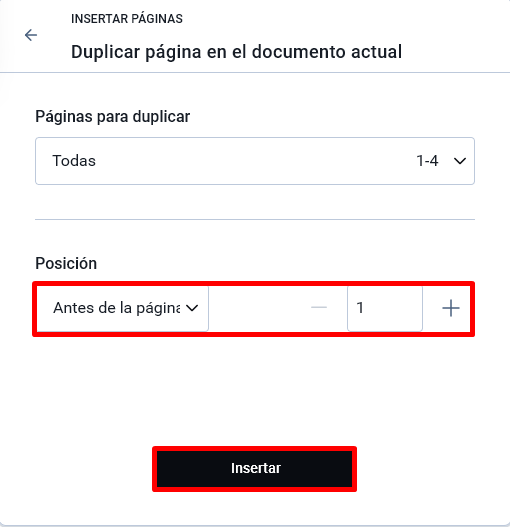Decrease page number with the minus icon
This screenshot has height=527, width=510.
(x=319, y=308)
